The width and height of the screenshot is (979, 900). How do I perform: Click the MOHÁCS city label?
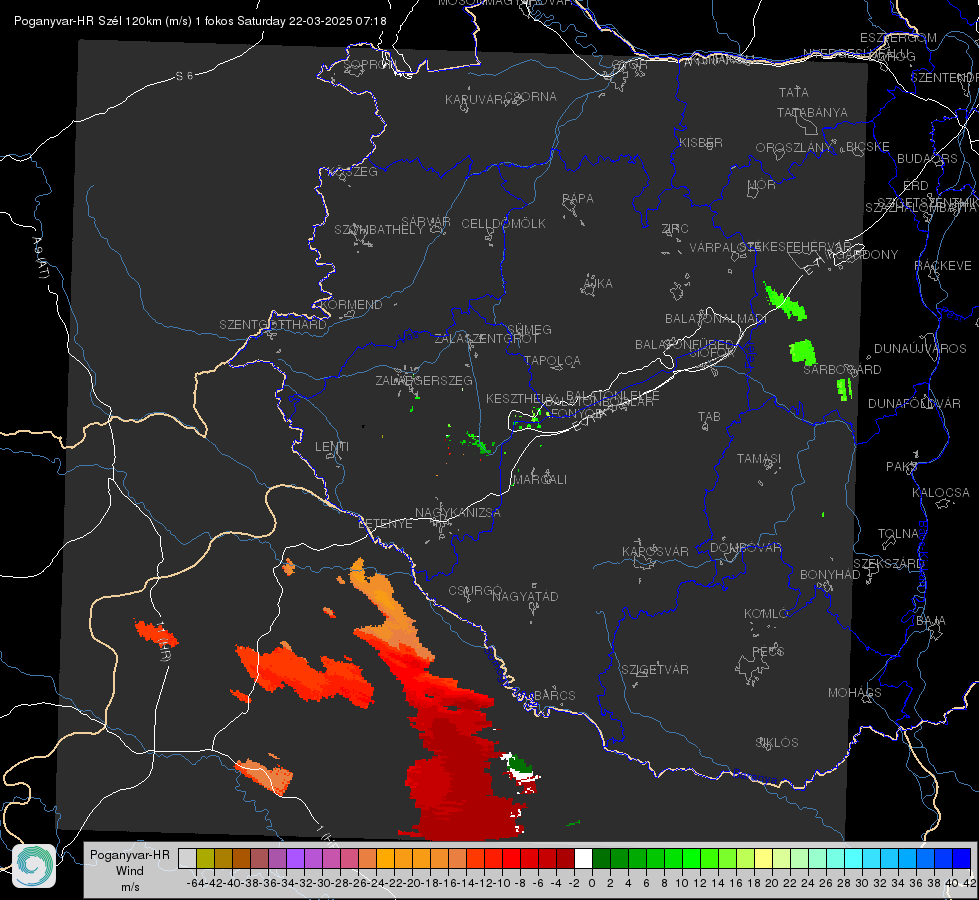pyautogui.click(x=855, y=693)
